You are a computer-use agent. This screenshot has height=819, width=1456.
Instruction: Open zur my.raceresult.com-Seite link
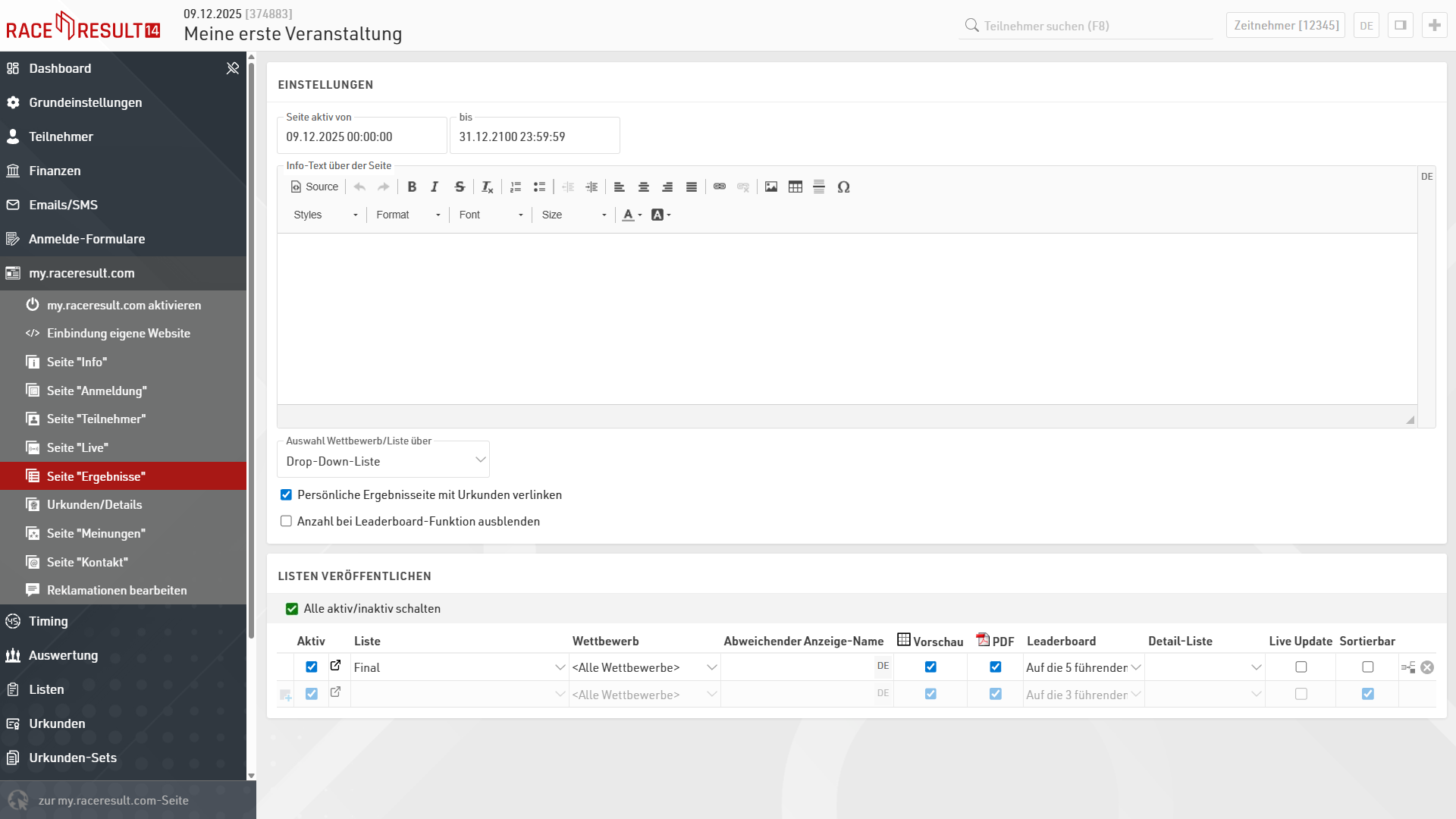click(114, 800)
